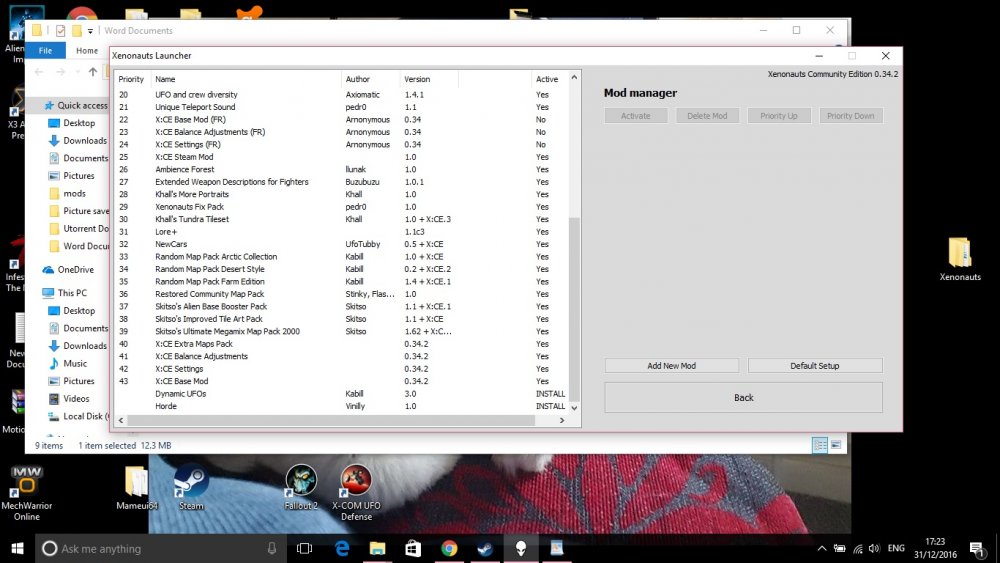Select the Restored Community Map Pack row
1000x563 pixels.
[341, 294]
